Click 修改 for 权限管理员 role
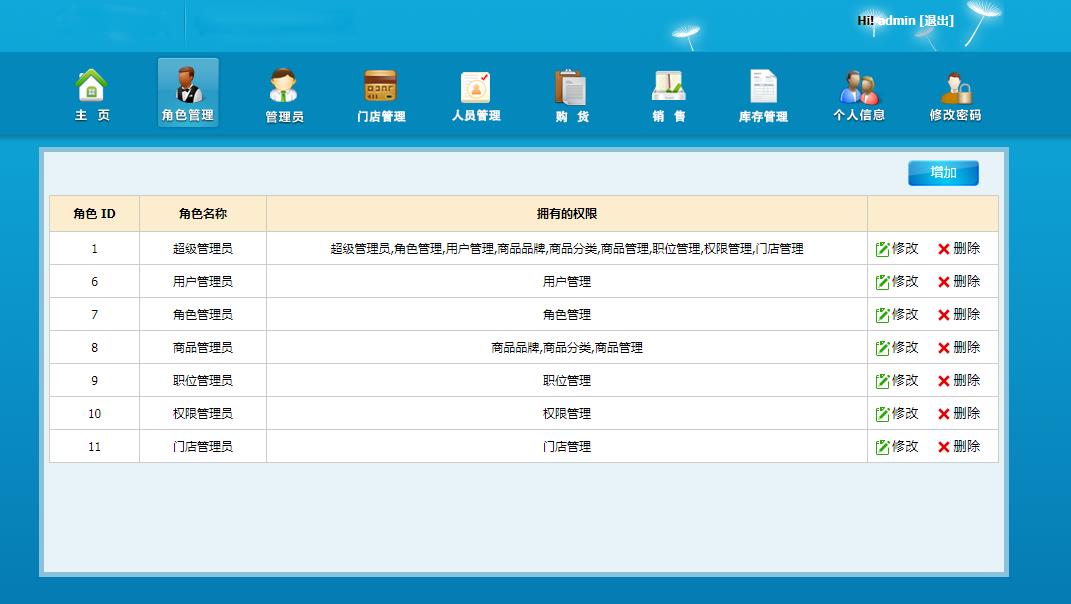1071x604 pixels. click(897, 414)
